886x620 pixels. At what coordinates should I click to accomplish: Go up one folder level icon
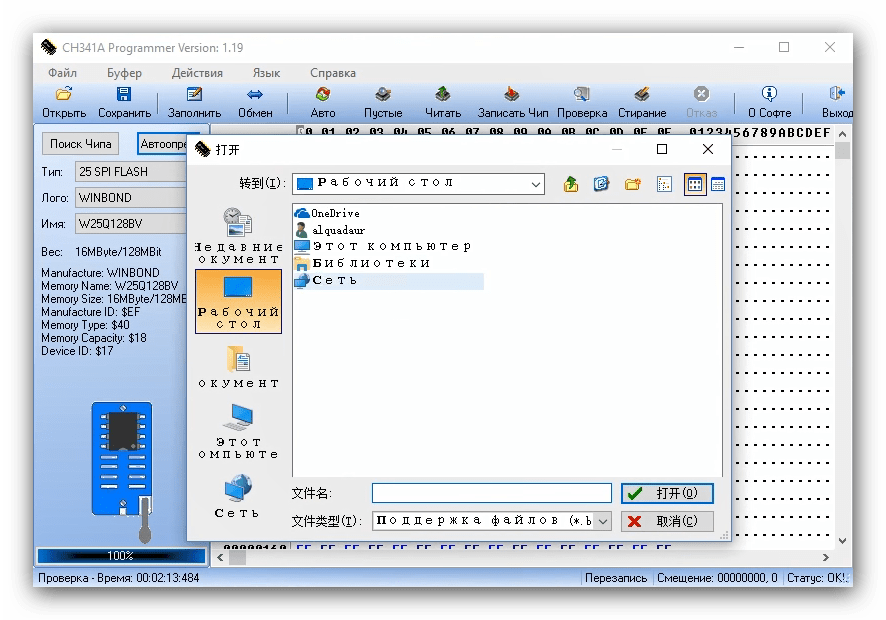[571, 184]
